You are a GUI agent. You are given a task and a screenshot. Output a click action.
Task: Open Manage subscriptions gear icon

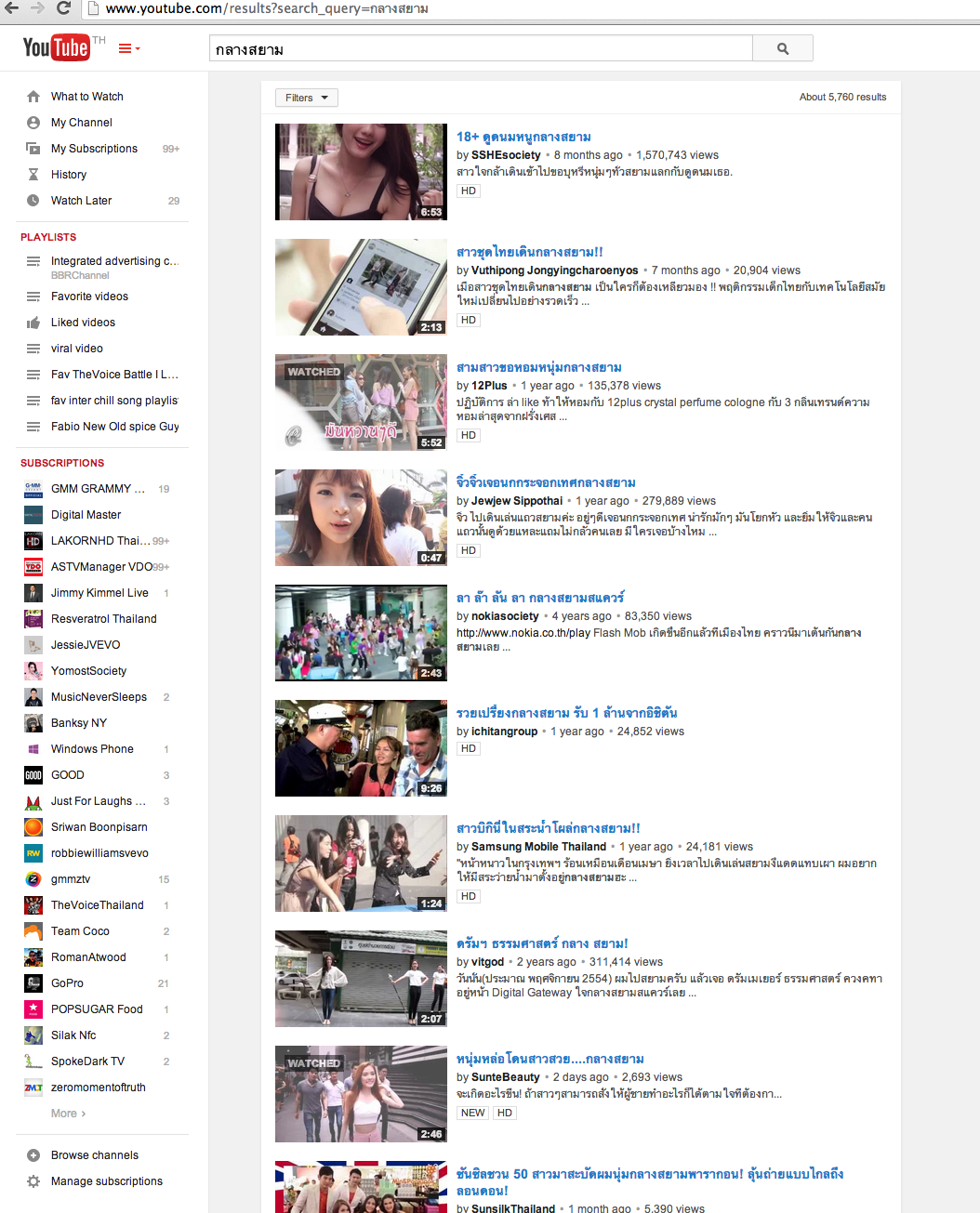[x=33, y=1181]
